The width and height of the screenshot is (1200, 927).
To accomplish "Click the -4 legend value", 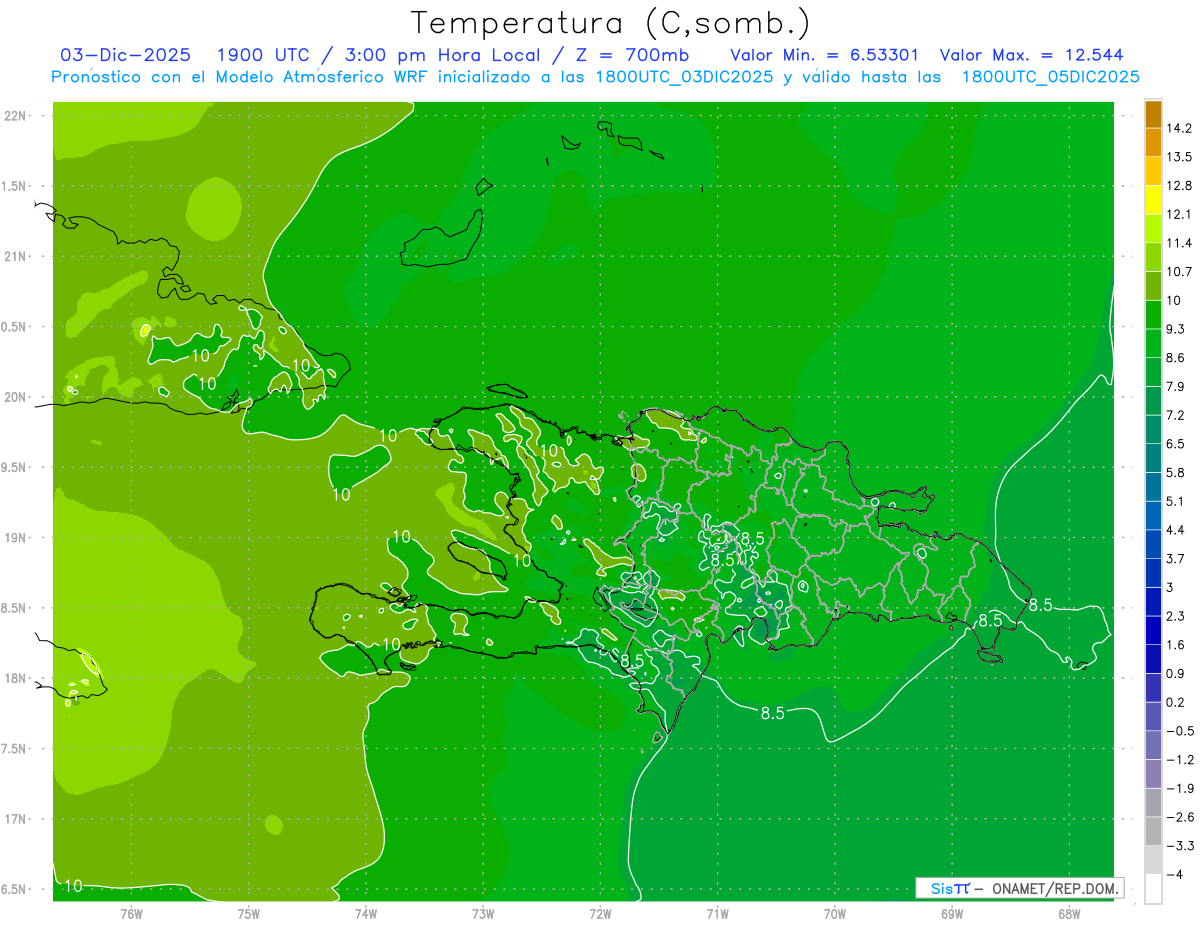I will (1175, 874).
